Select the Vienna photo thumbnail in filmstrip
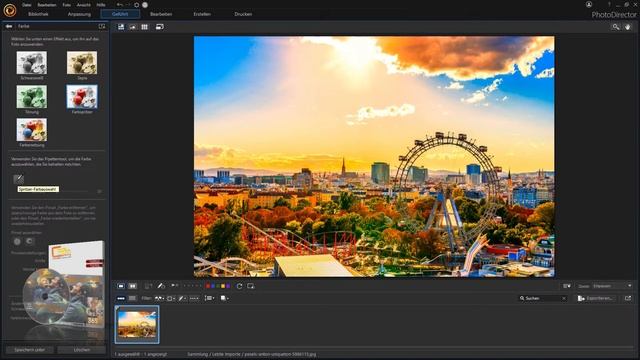The image size is (640, 360). tap(137, 325)
